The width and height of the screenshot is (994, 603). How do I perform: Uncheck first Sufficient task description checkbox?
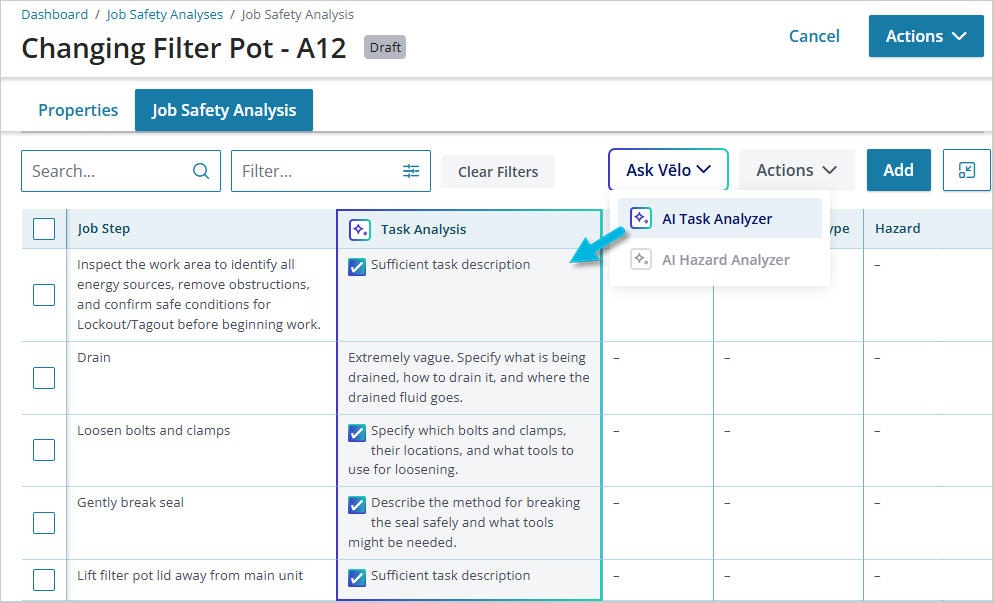coord(357,266)
